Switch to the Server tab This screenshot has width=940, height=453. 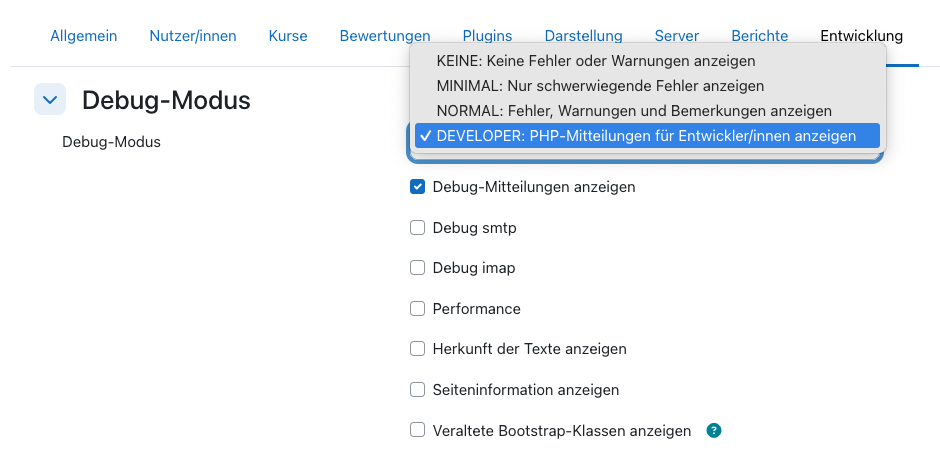677,36
